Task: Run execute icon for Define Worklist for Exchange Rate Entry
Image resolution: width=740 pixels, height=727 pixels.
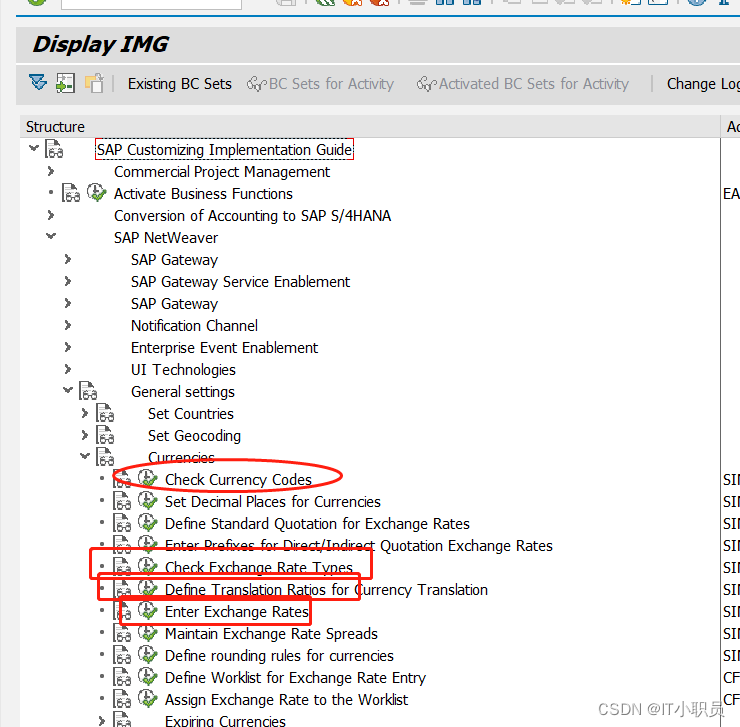Action: click(147, 676)
